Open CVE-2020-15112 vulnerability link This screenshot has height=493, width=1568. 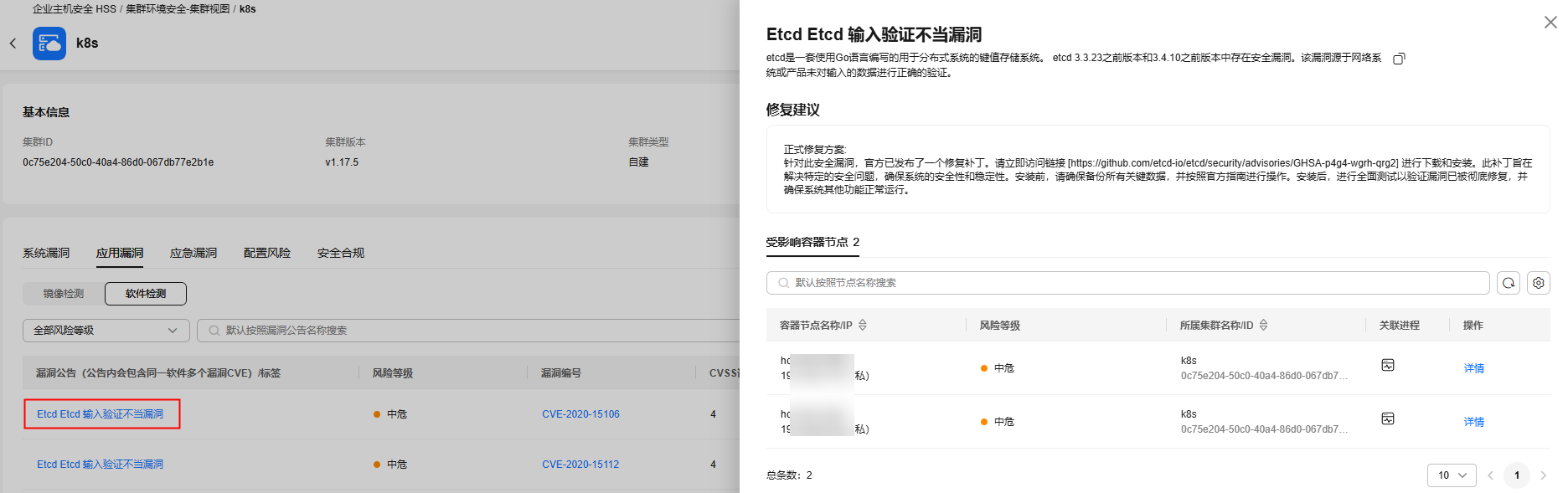coord(580,465)
